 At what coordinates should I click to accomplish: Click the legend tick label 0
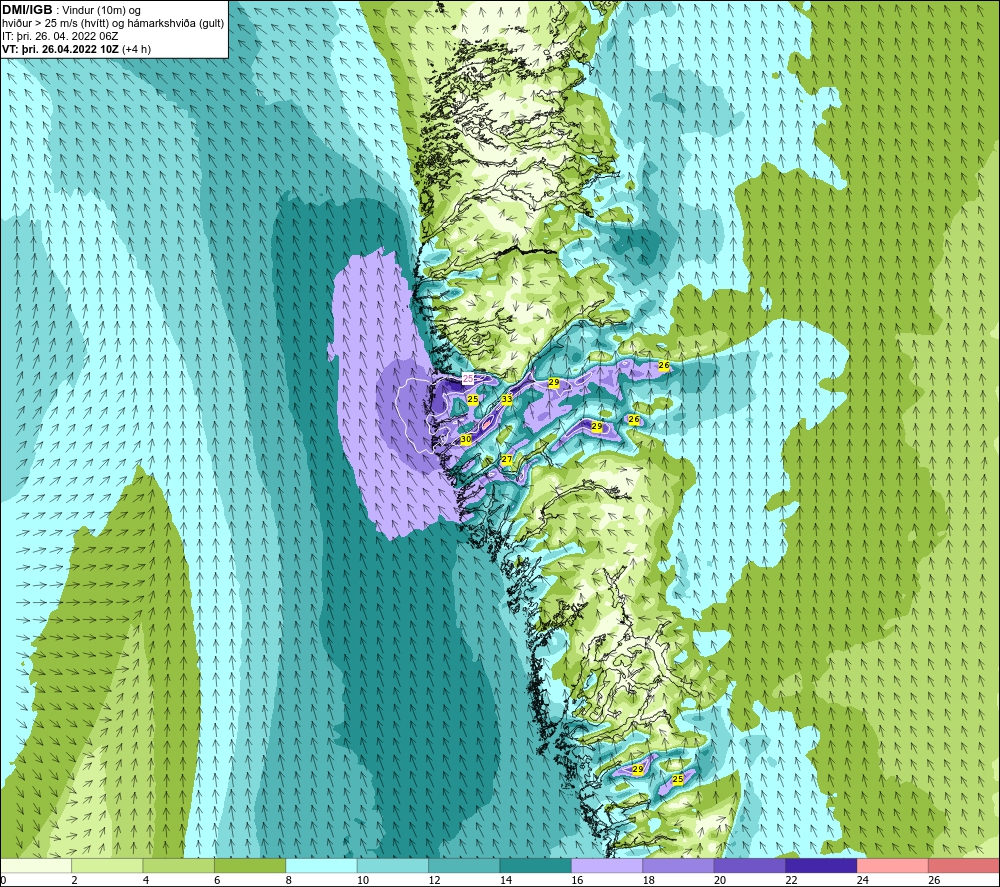point(3,880)
